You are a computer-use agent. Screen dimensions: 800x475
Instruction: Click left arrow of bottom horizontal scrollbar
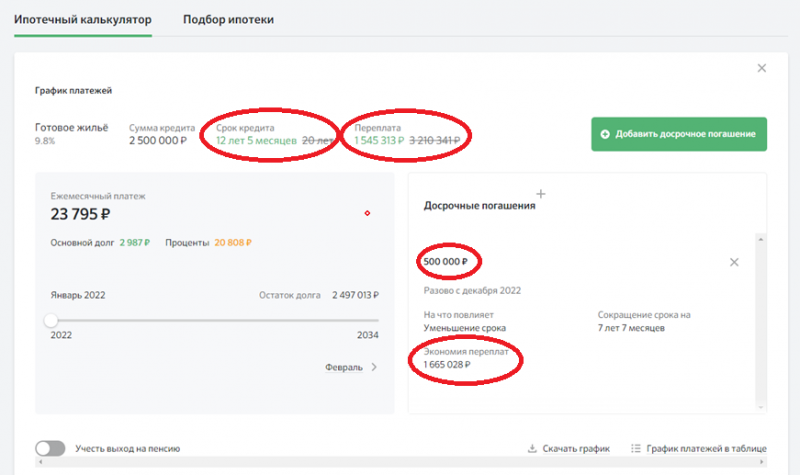click(x=37, y=467)
